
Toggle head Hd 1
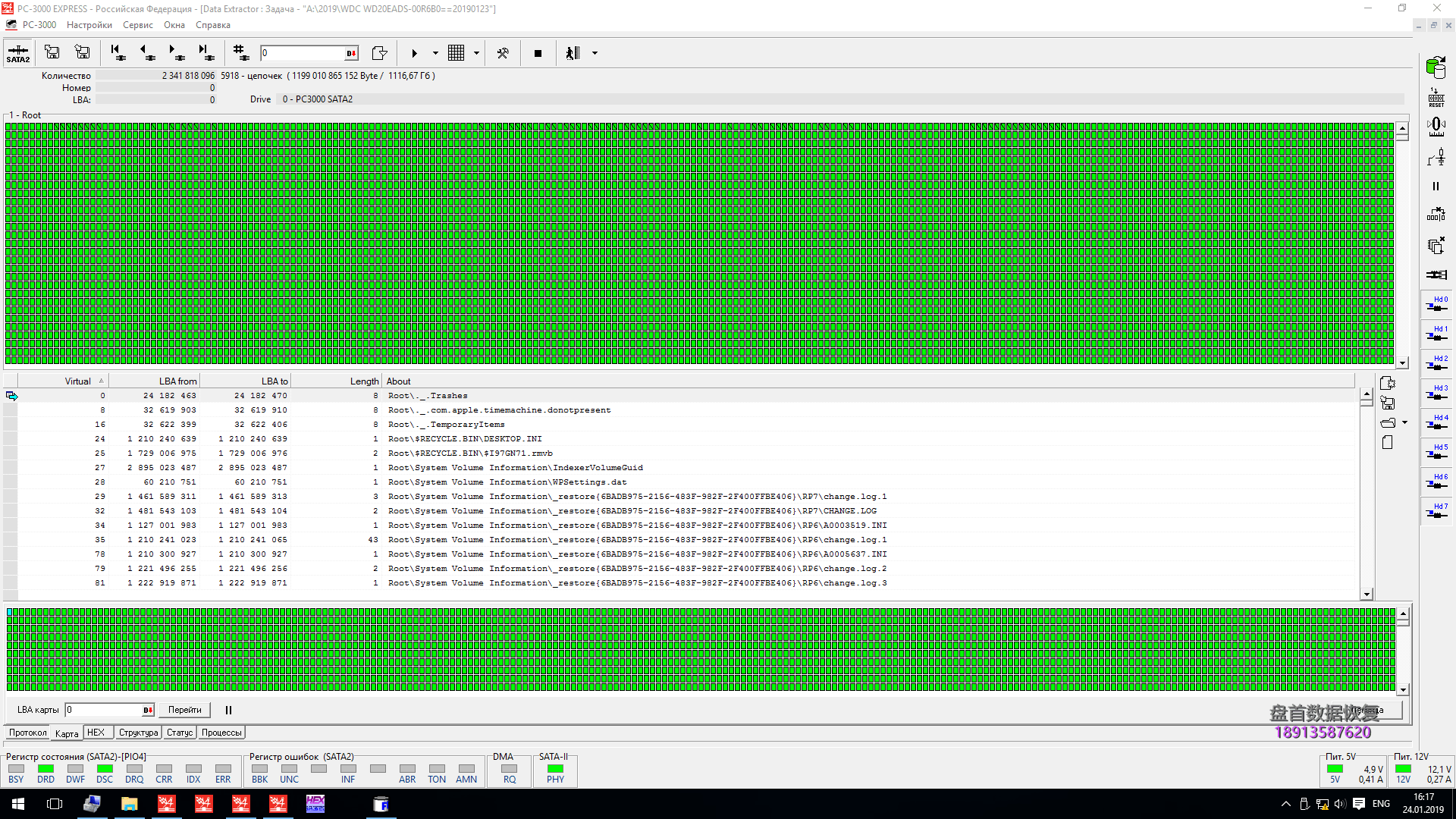pos(1437,333)
